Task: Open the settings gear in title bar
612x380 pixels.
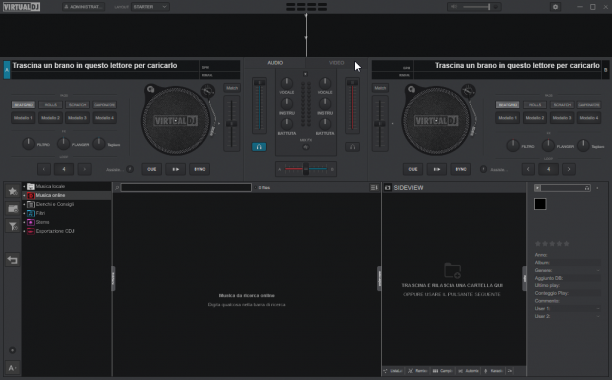Action: [x=555, y=7]
